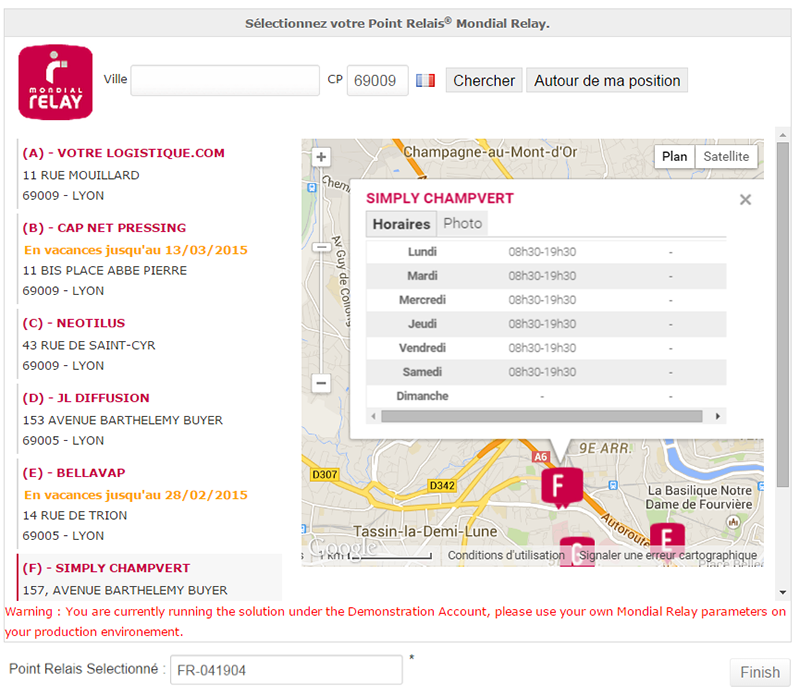
Task: Click the D342 road label on map
Action: pos(442,485)
